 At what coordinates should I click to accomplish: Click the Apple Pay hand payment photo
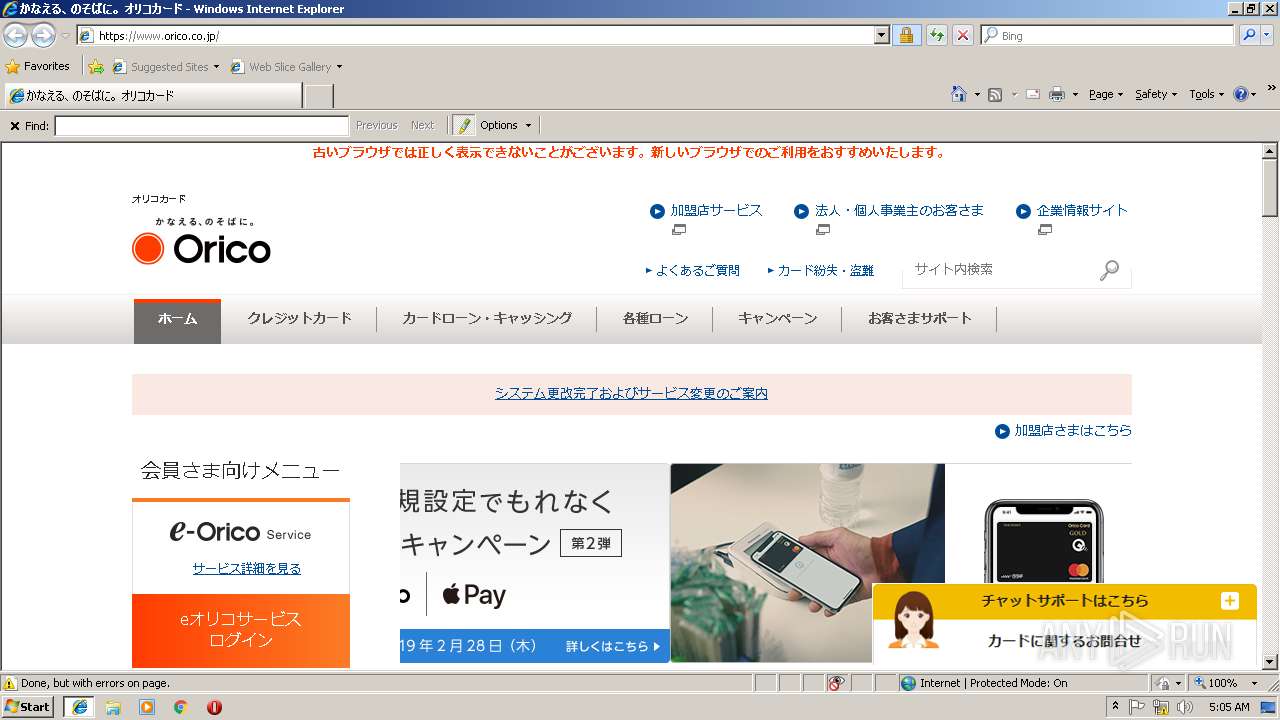[807, 563]
